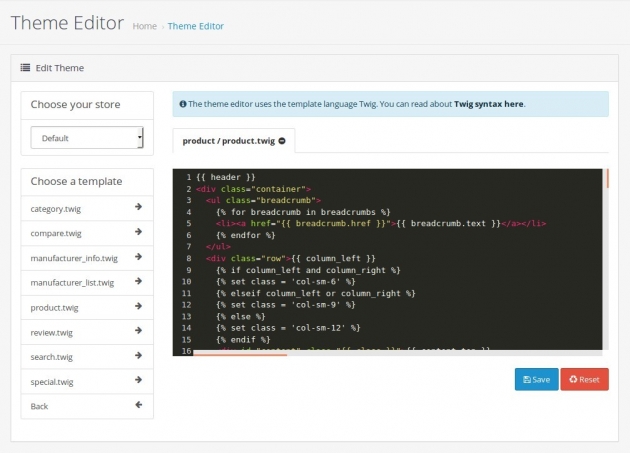Open the compare.twig template
630x453 pixels.
click(87, 233)
